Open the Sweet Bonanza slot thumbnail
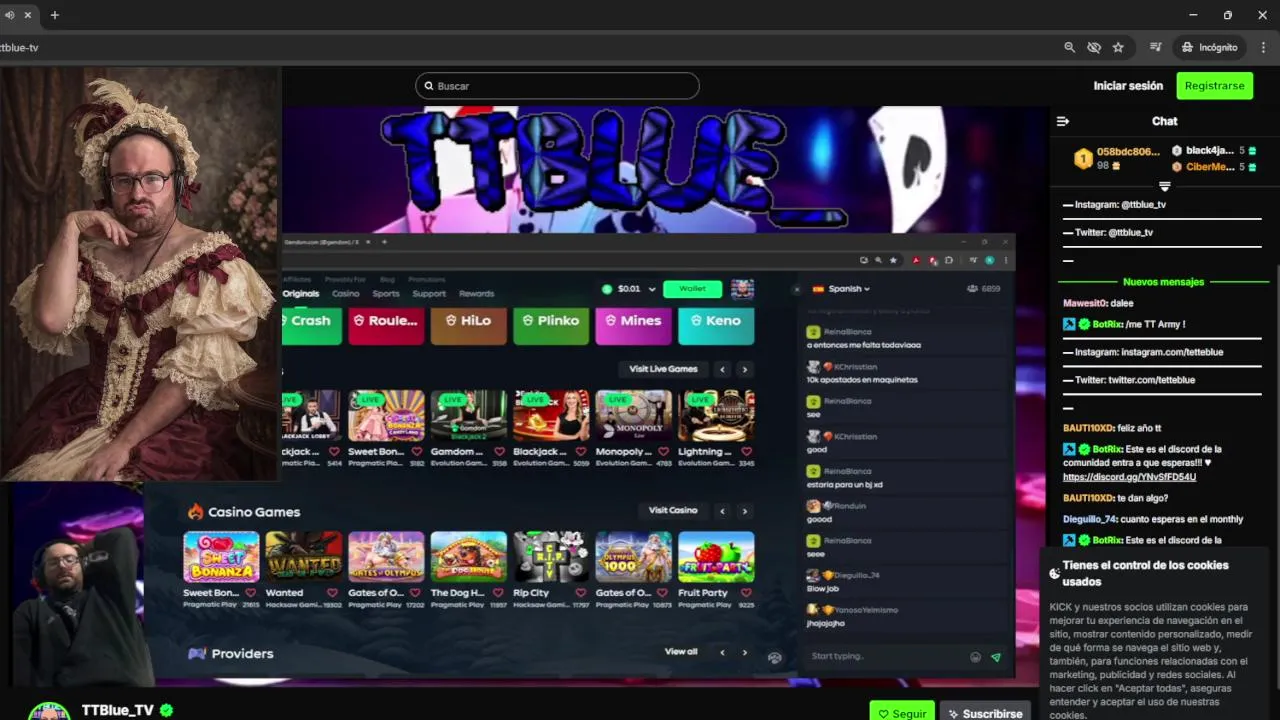The height and width of the screenshot is (720, 1280). point(221,557)
